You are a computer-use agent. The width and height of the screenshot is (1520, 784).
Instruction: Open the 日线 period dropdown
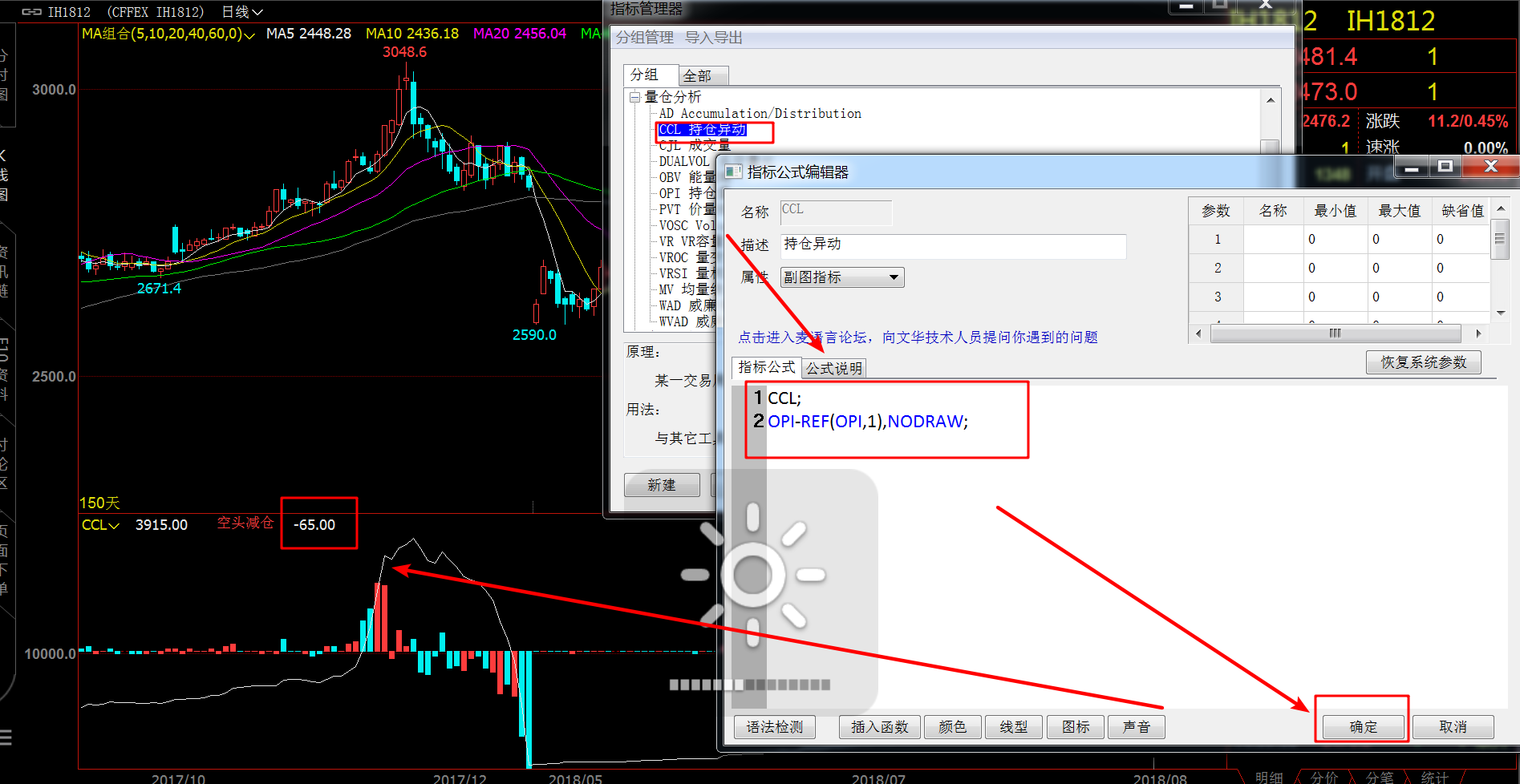coord(241,12)
